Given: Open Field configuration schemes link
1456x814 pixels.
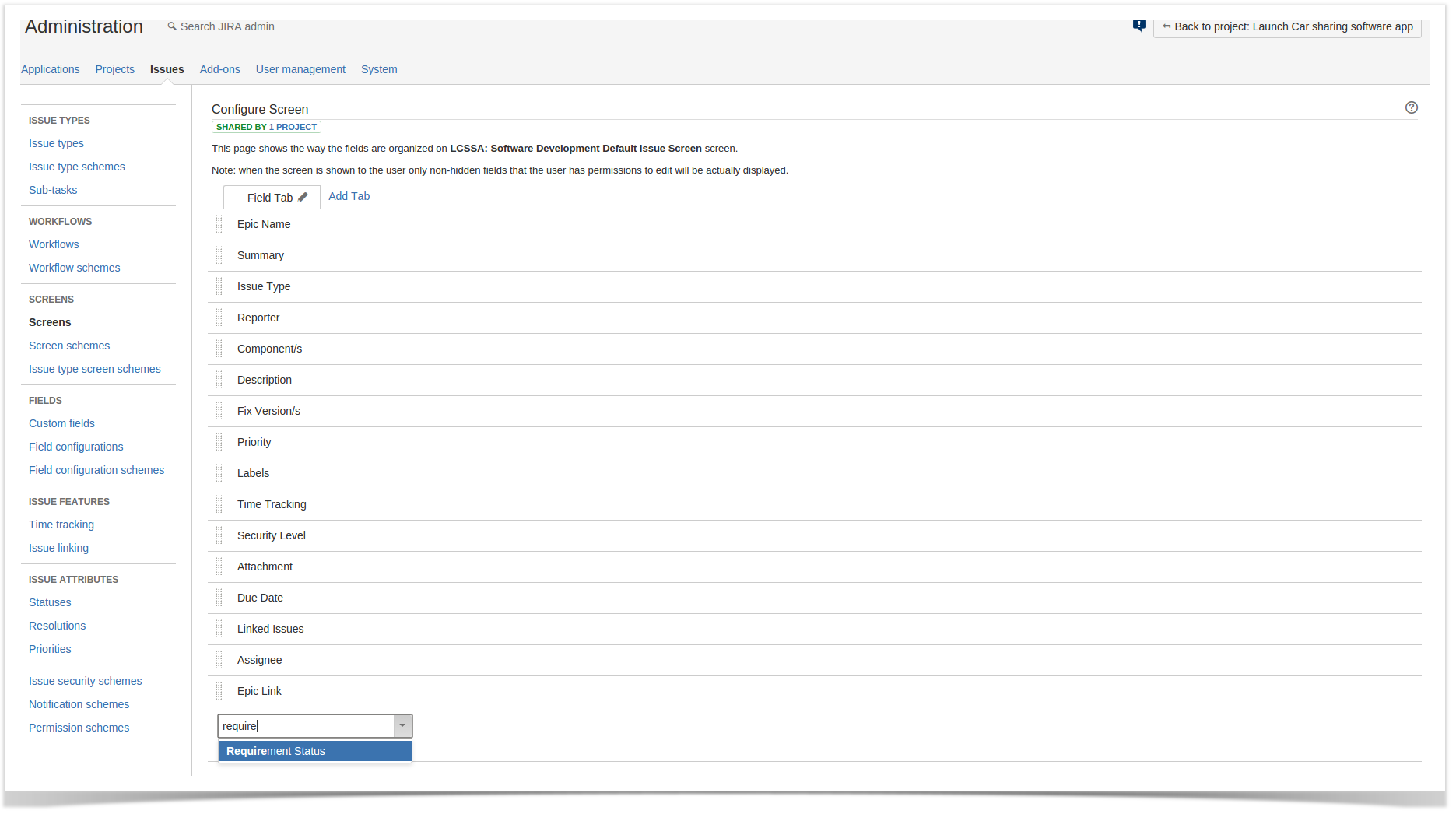Looking at the screenshot, I should [96, 470].
